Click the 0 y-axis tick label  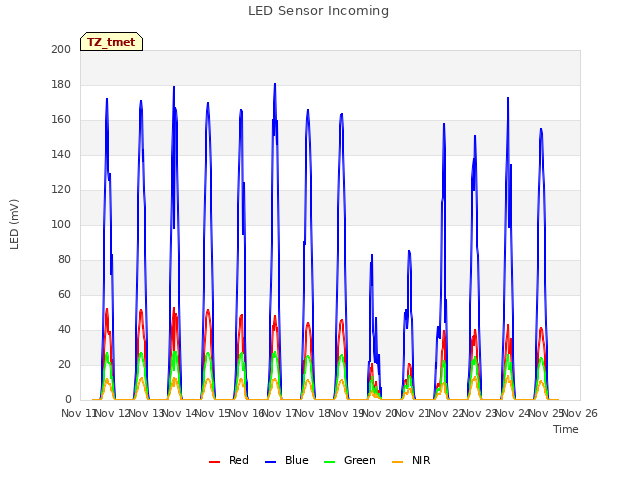click(68, 400)
